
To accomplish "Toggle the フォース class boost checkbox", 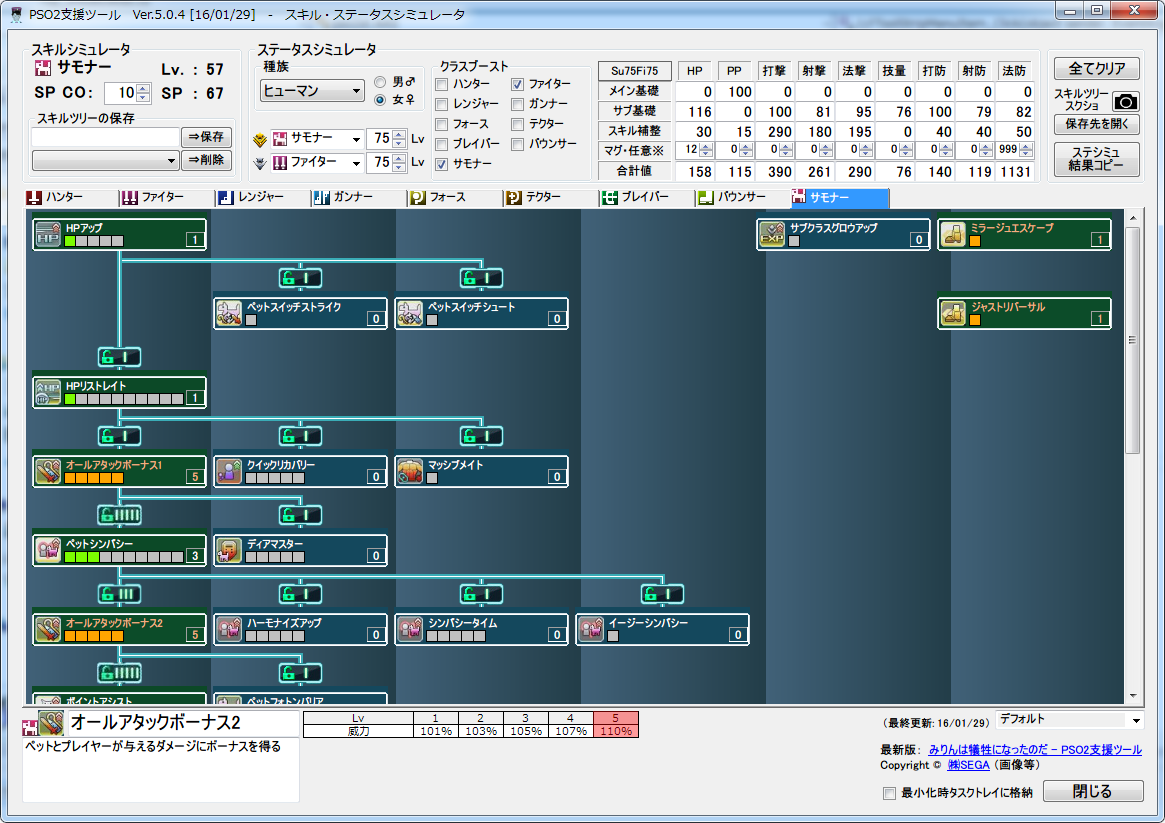I will [x=441, y=124].
